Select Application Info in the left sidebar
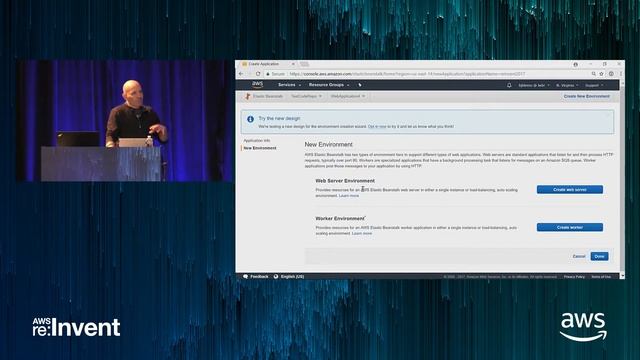 point(257,140)
